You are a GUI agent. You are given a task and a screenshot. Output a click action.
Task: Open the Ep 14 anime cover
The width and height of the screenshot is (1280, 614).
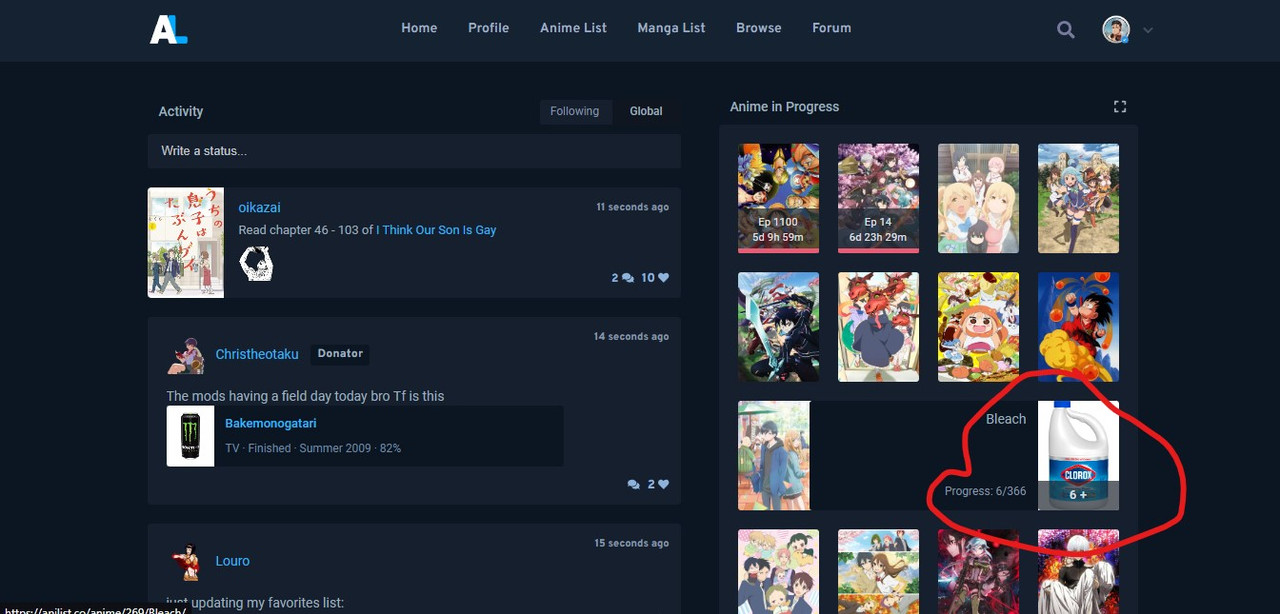click(x=878, y=198)
